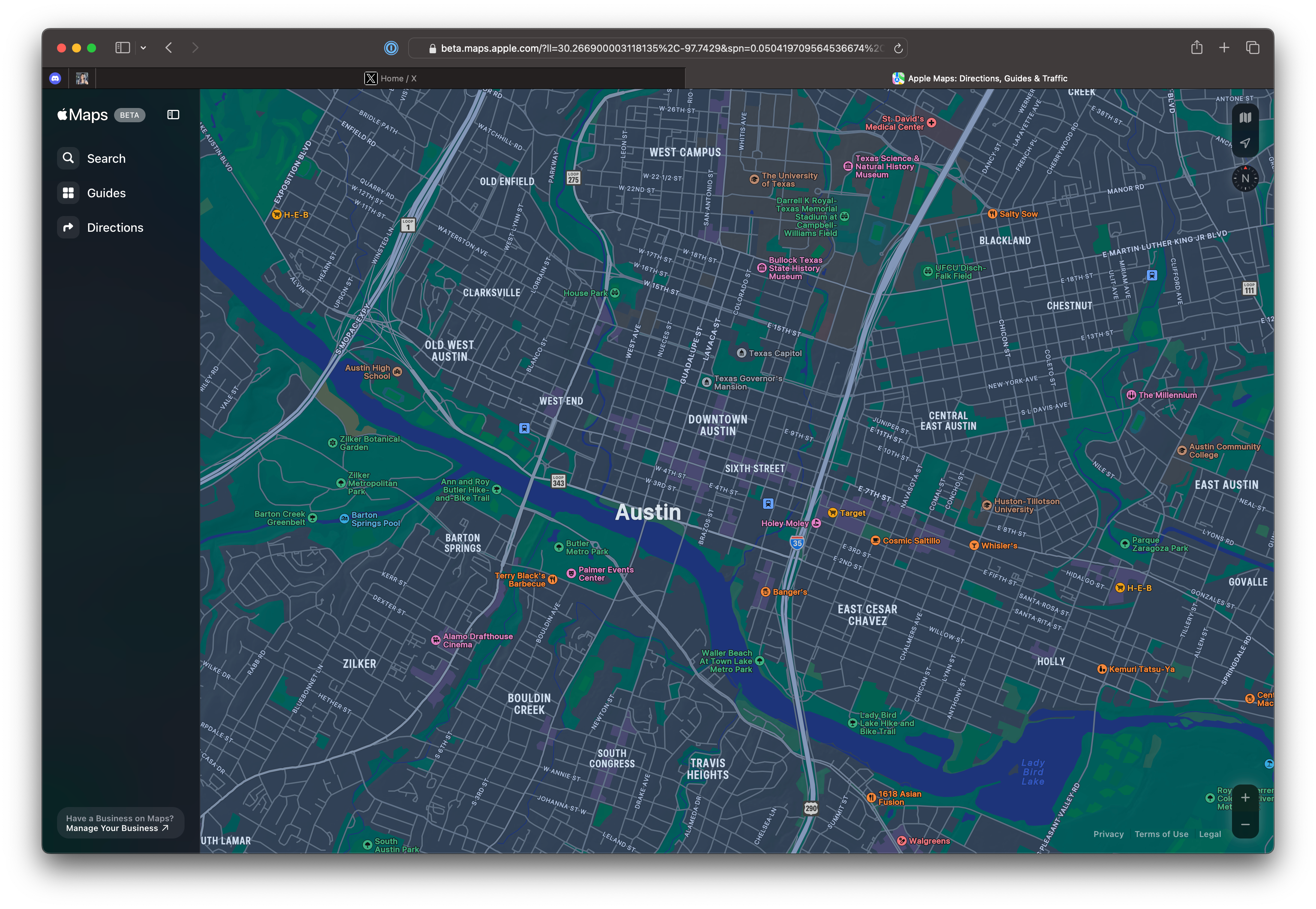Open the map mode selector icon
1316x909 pixels.
(x=1245, y=117)
